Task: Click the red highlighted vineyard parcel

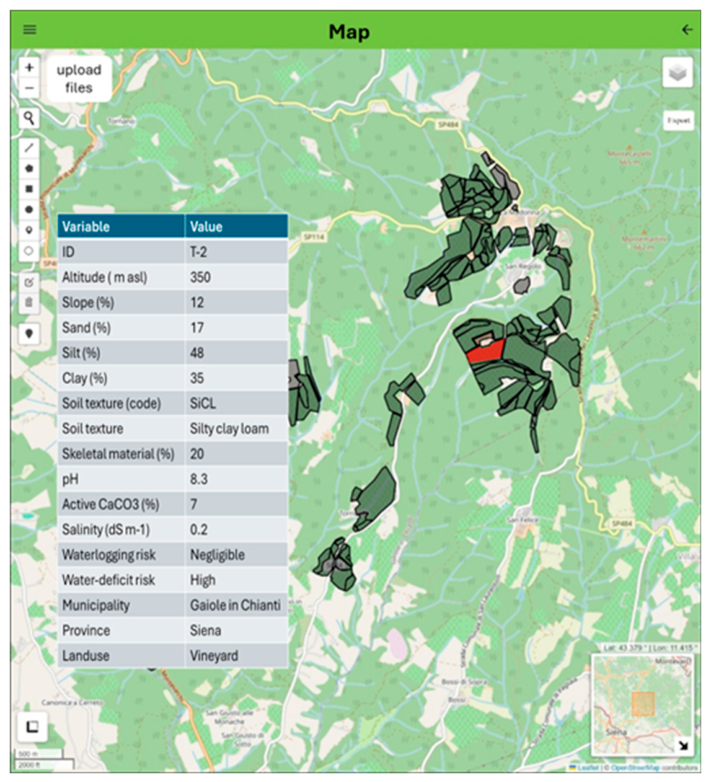Action: (485, 352)
